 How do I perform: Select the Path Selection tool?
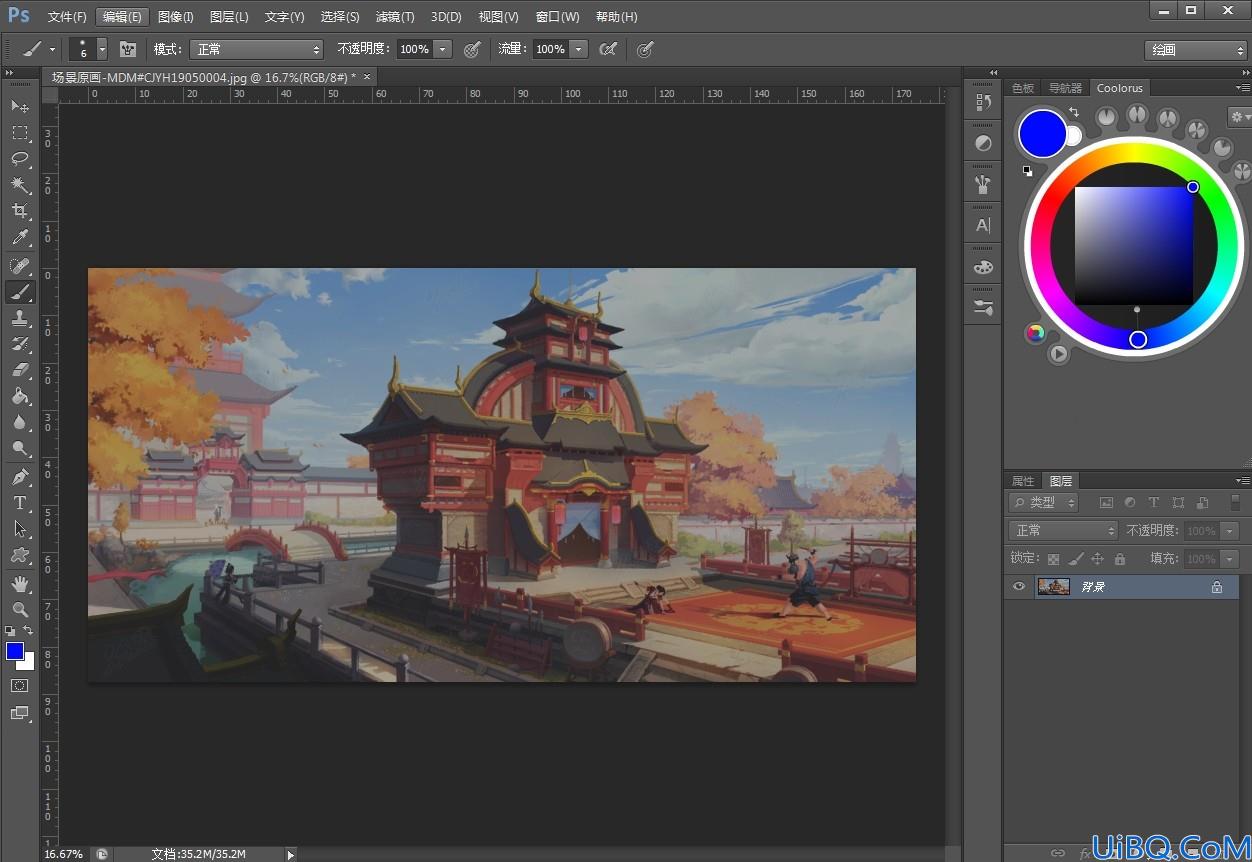click(20, 529)
